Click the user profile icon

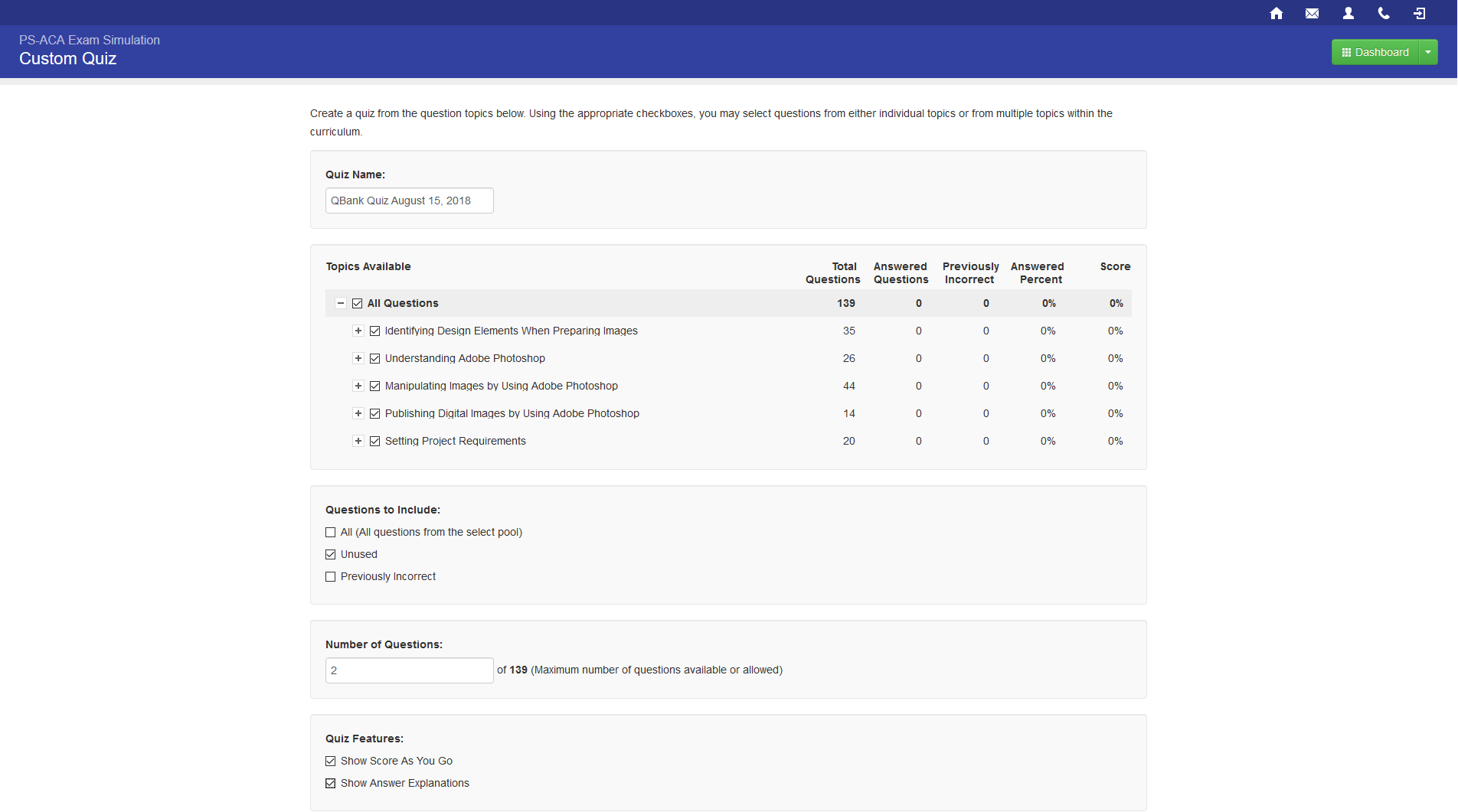click(x=1348, y=13)
